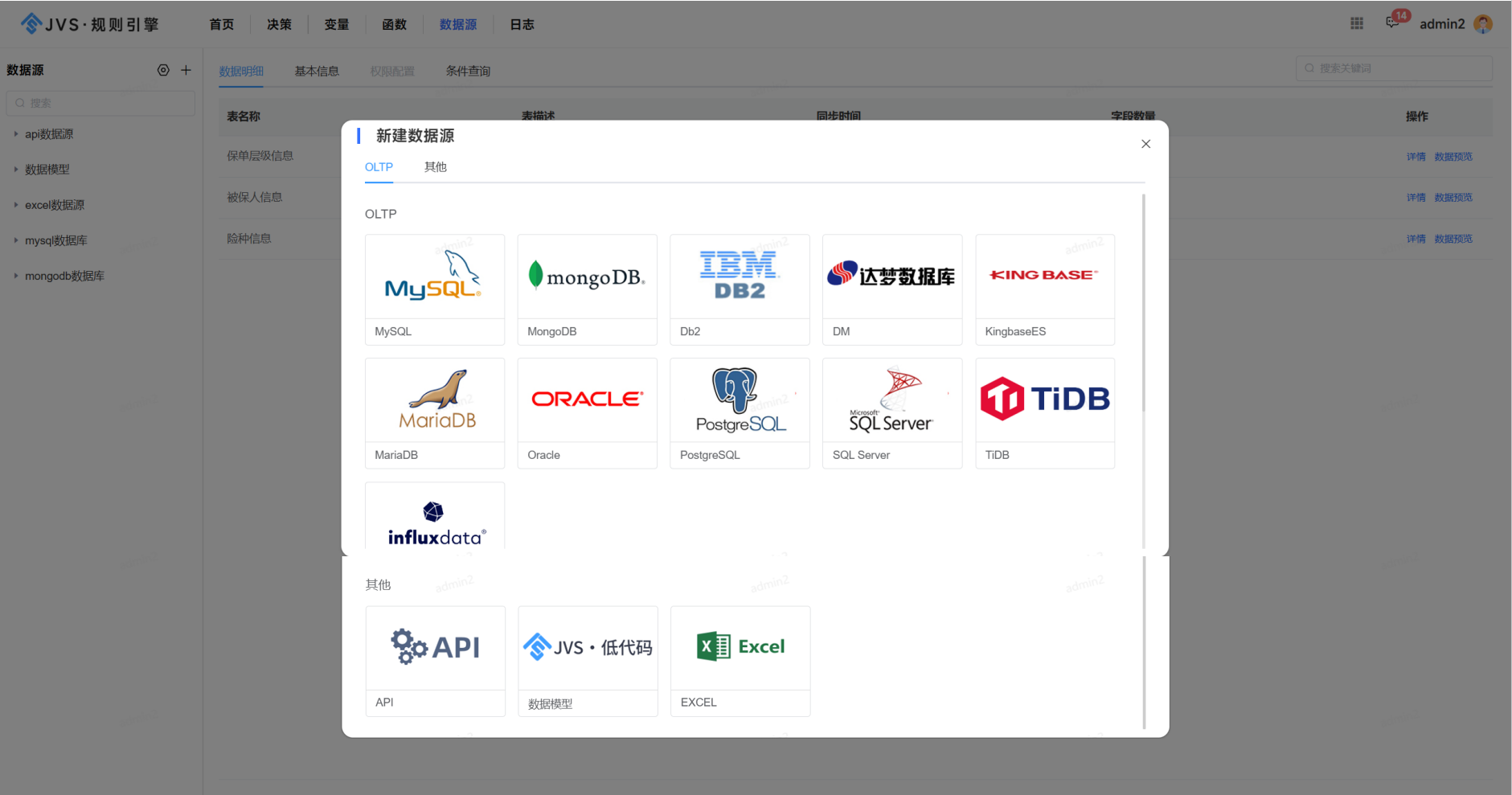Expand the mysql数据库 tree node

[x=15, y=240]
